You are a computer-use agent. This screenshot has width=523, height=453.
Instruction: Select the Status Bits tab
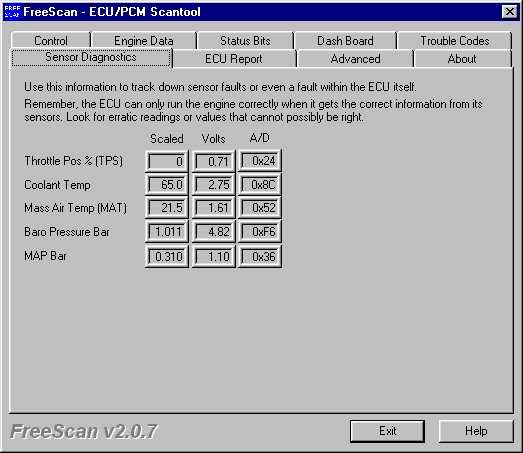click(x=245, y=41)
